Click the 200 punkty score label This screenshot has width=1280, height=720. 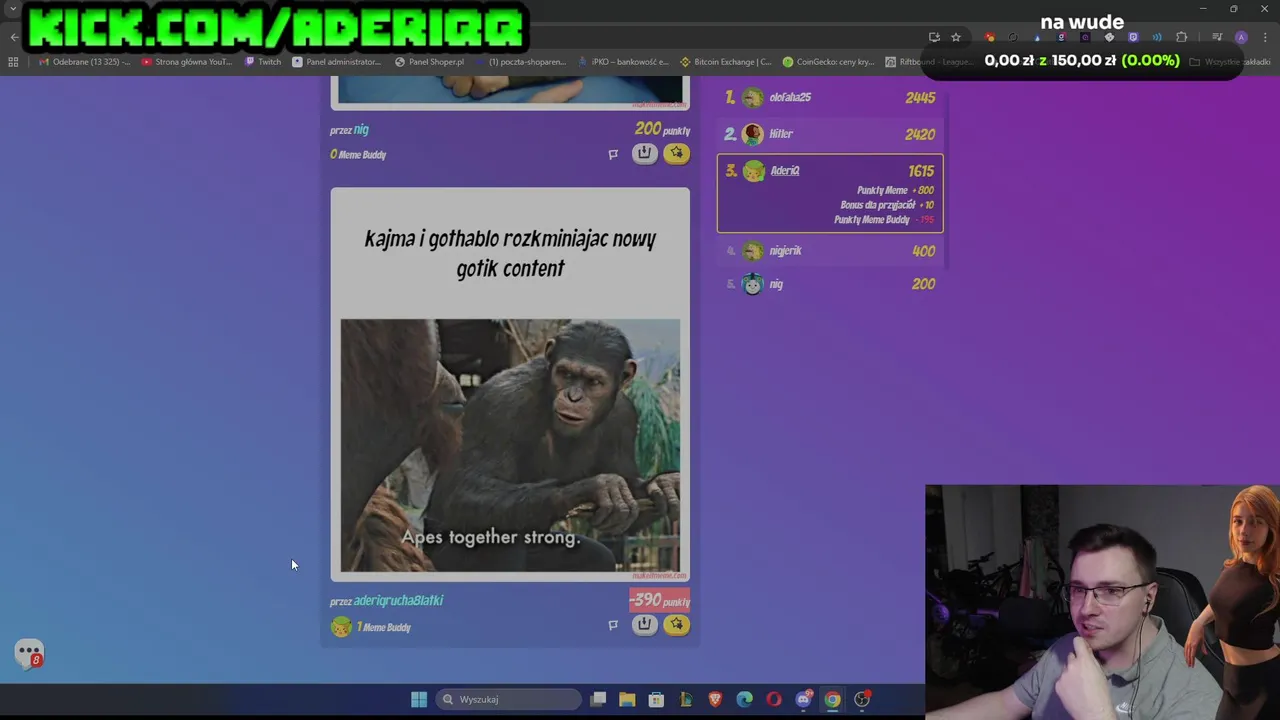tap(662, 130)
